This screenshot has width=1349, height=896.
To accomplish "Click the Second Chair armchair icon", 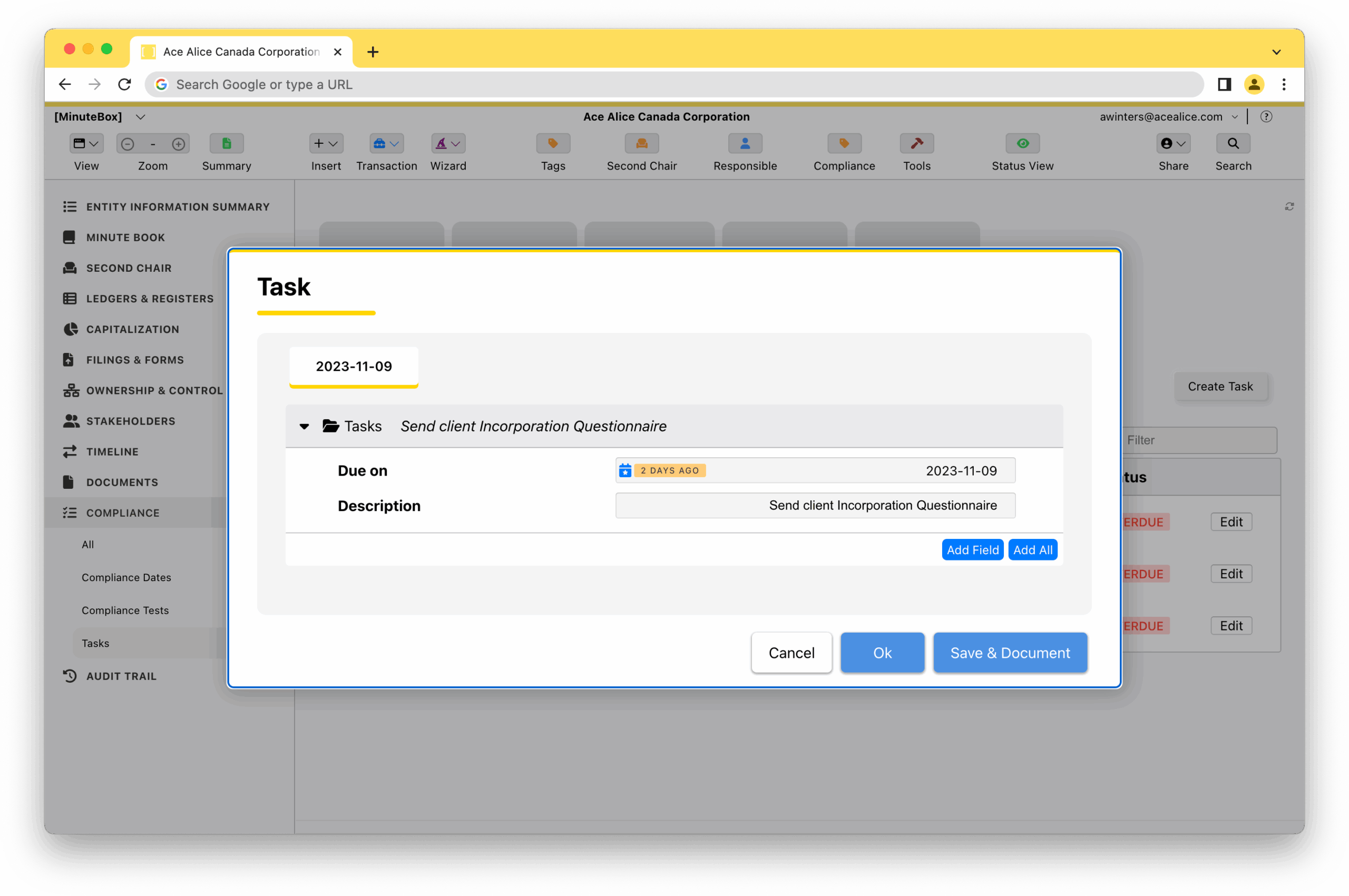I will coord(641,143).
